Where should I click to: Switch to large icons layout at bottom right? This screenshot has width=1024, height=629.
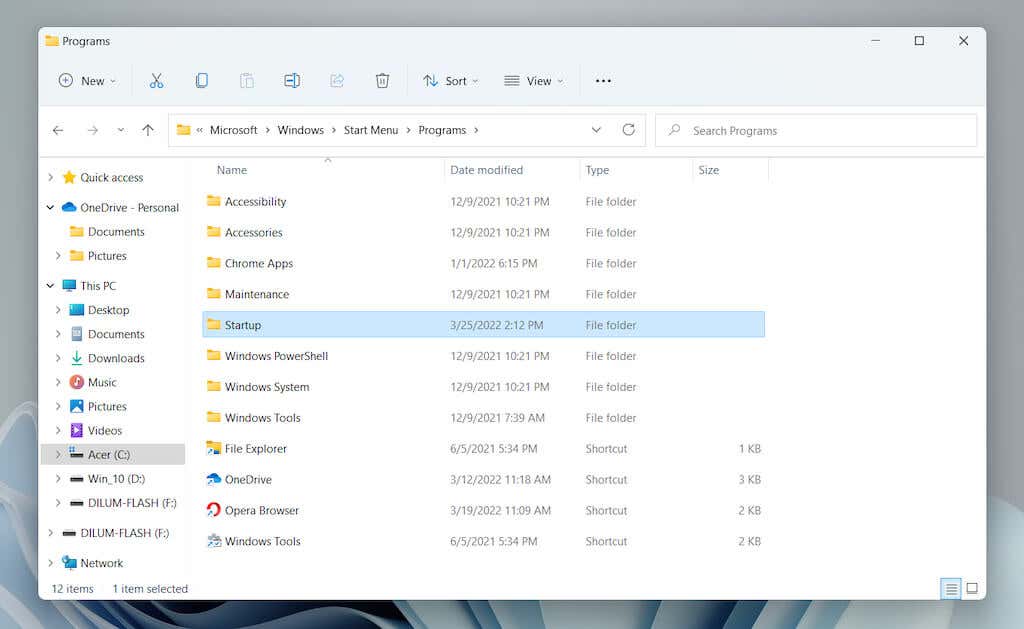970,589
